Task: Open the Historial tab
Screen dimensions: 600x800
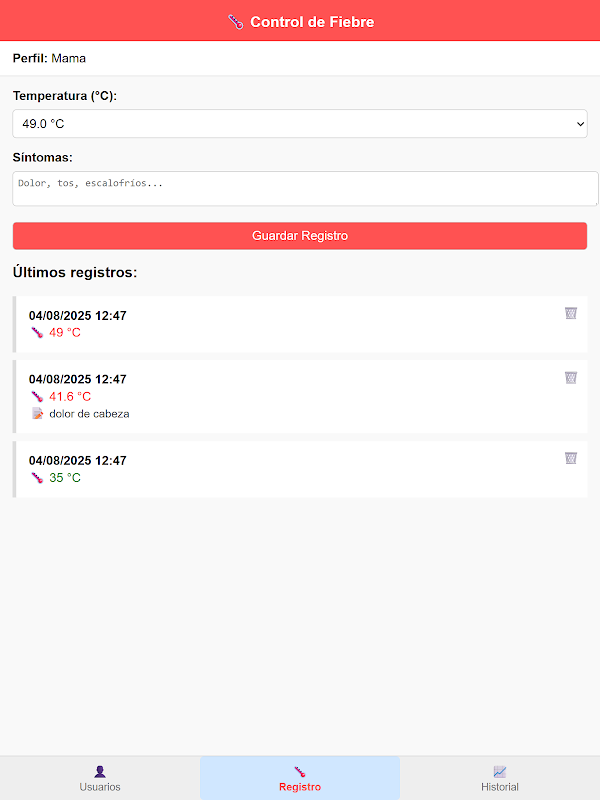Action: coord(500,778)
